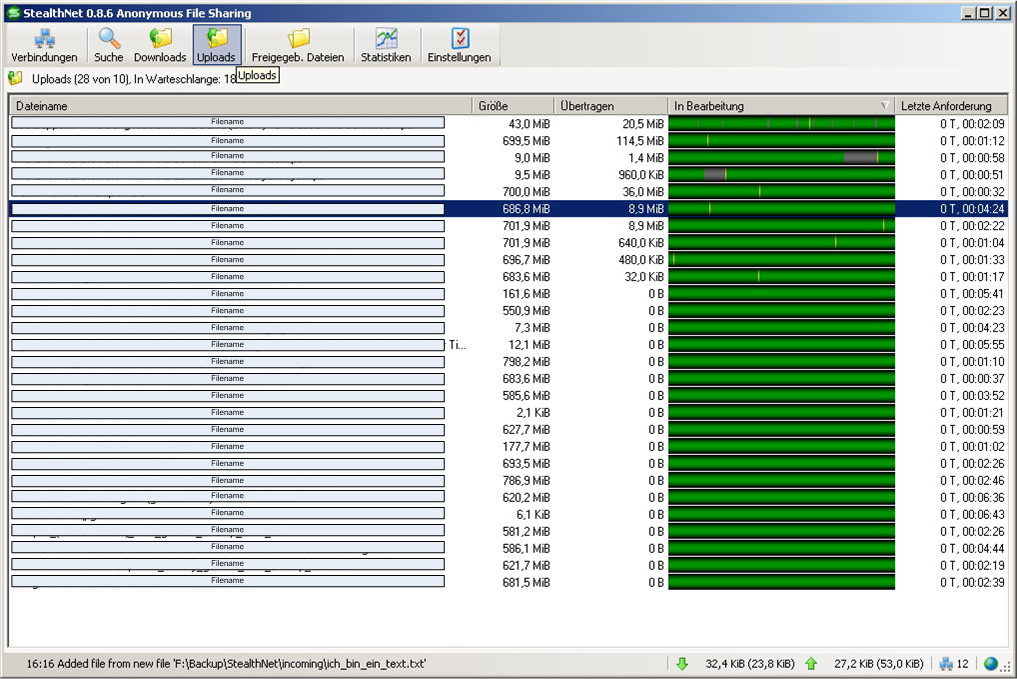Switch to the Downloads view
This screenshot has height=679, width=1017.
click(160, 45)
